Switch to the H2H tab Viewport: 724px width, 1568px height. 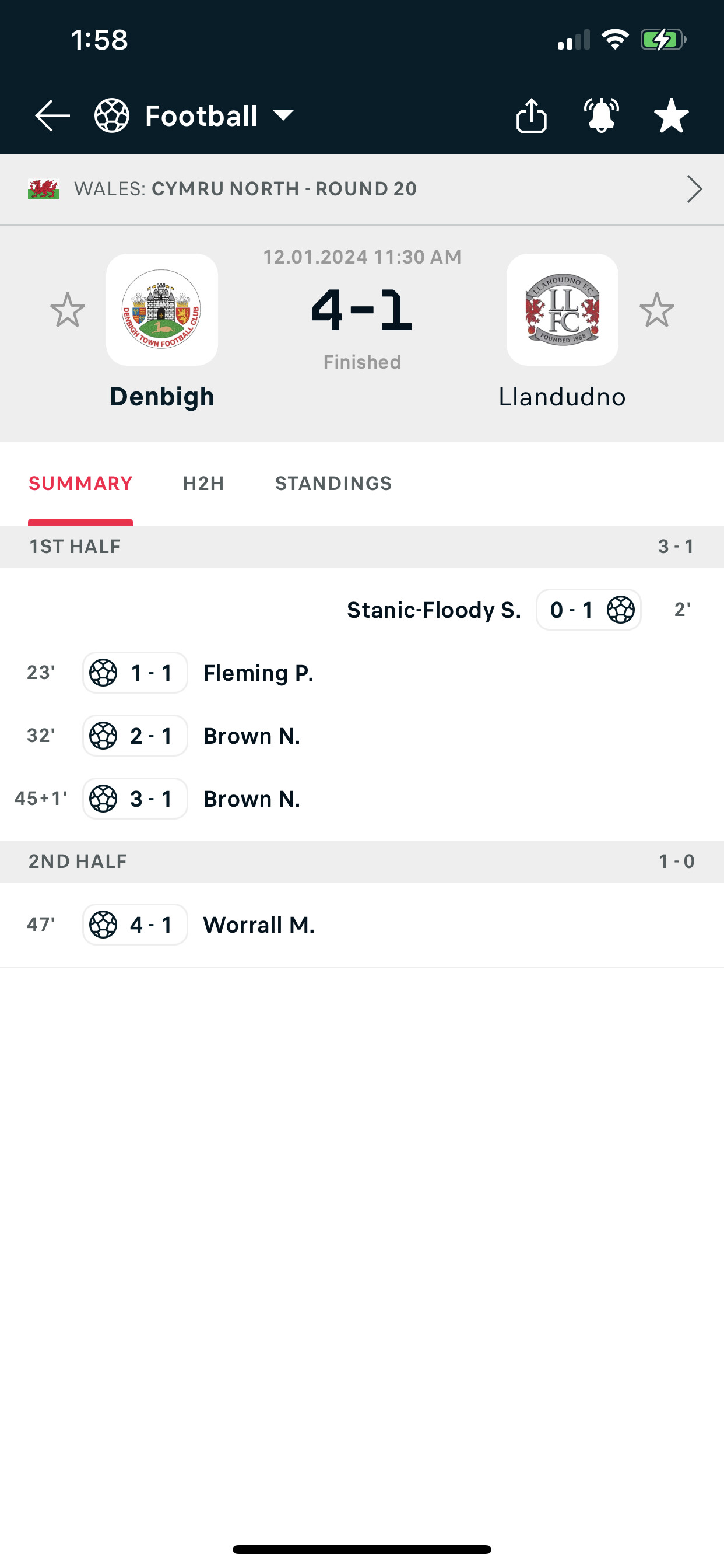203,484
